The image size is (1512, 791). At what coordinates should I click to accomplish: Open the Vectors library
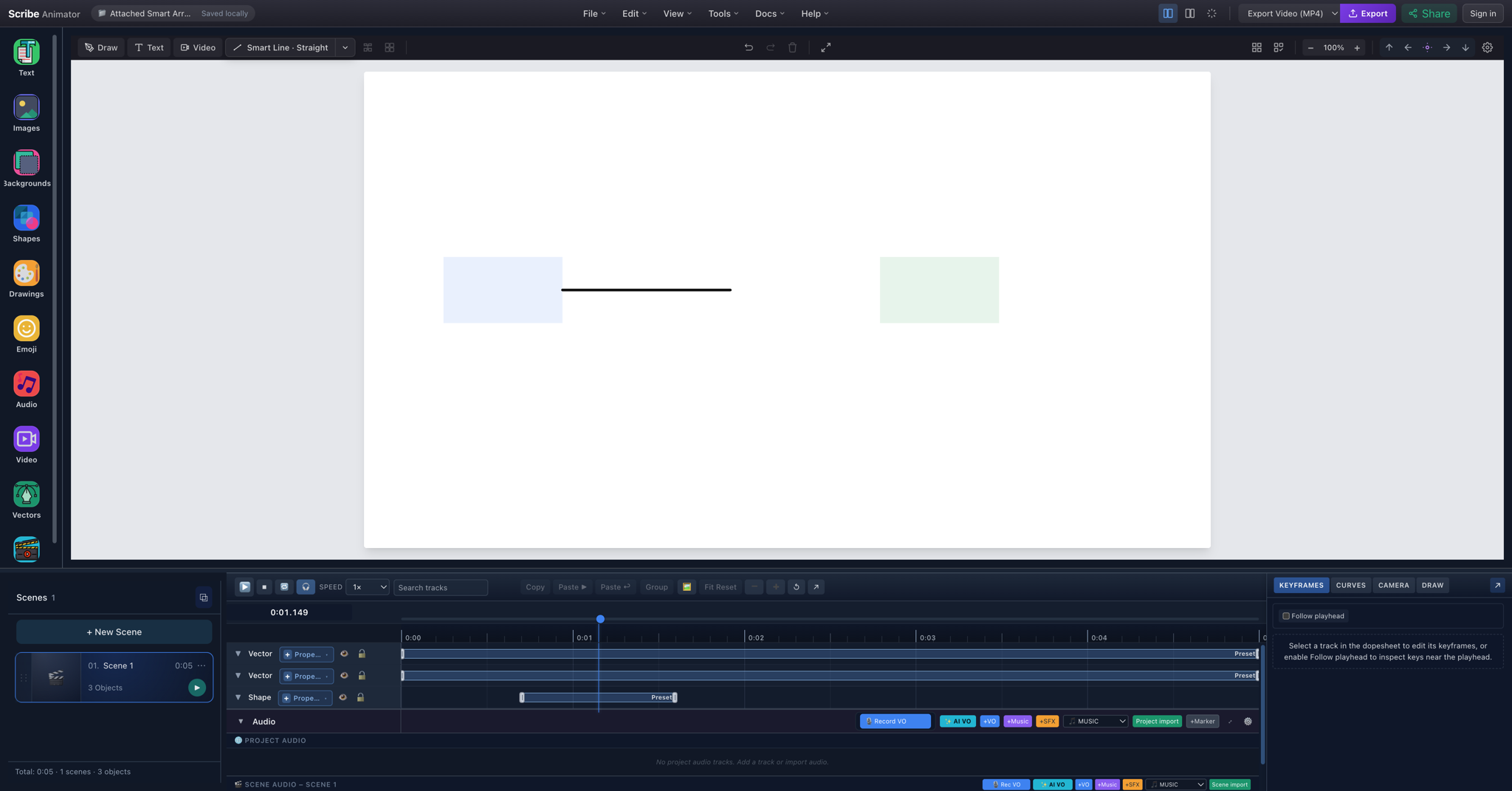pyautogui.click(x=27, y=501)
